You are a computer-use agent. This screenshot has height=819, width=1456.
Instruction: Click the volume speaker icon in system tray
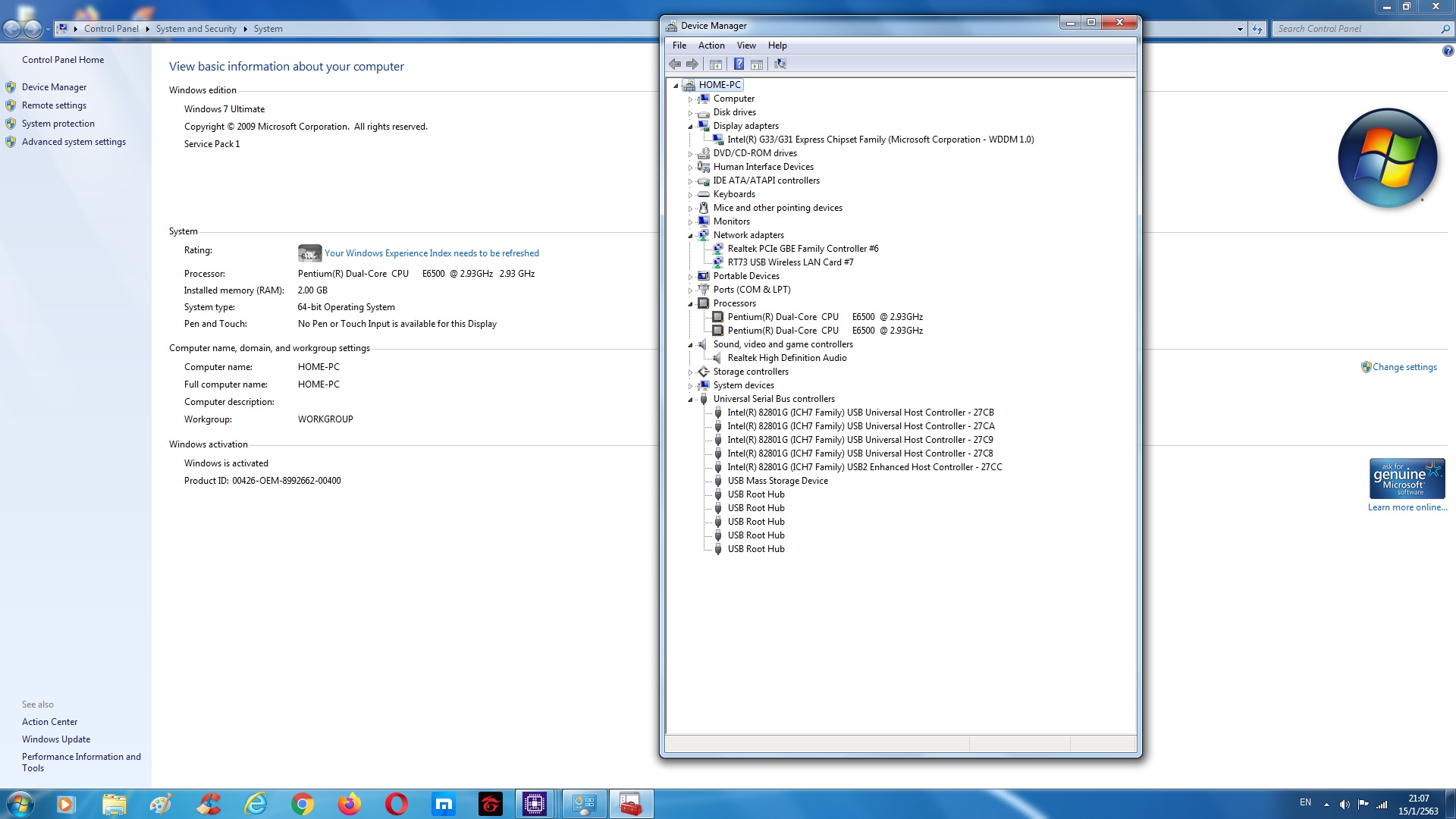pos(1345,805)
